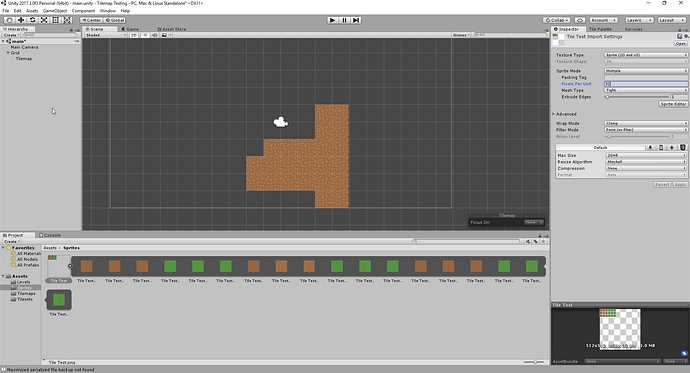Open the Edit menu
Viewport: 690px width, 373px height.
[17, 11]
